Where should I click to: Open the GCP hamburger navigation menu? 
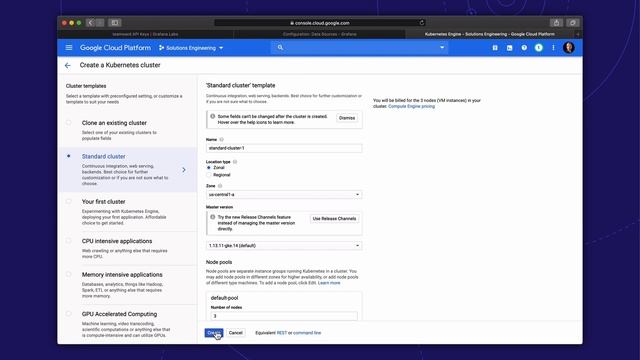coord(69,48)
